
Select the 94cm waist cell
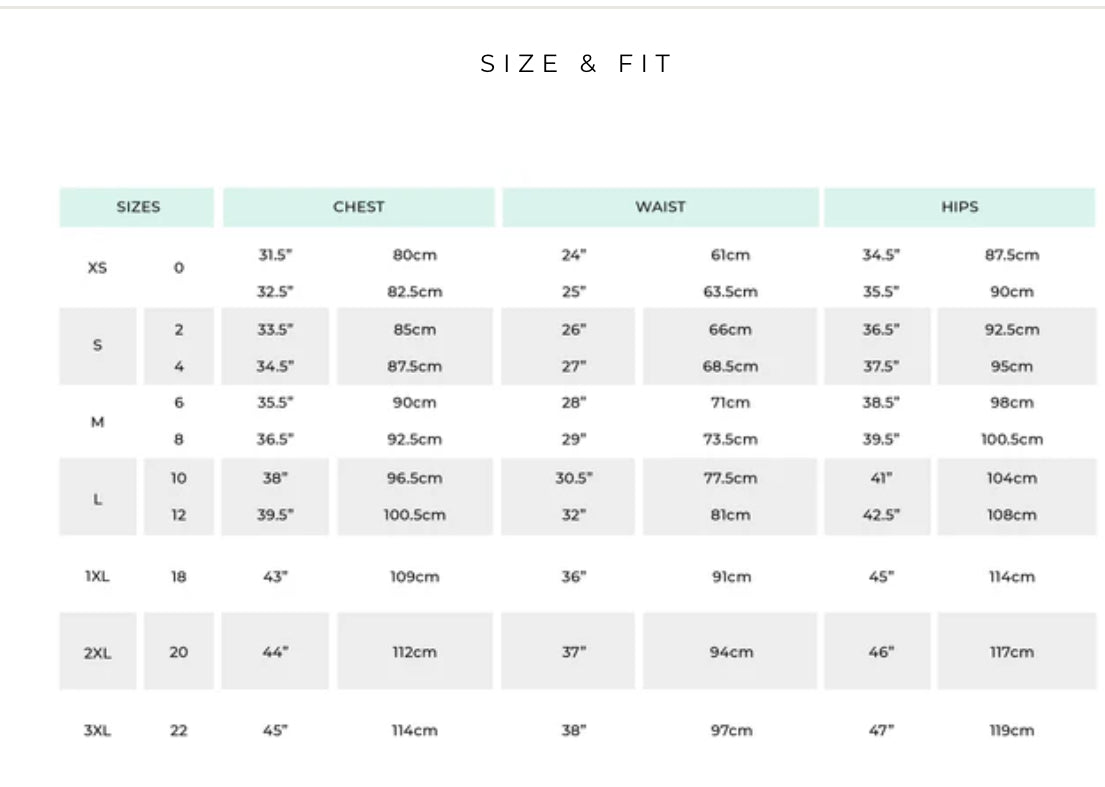coord(731,652)
